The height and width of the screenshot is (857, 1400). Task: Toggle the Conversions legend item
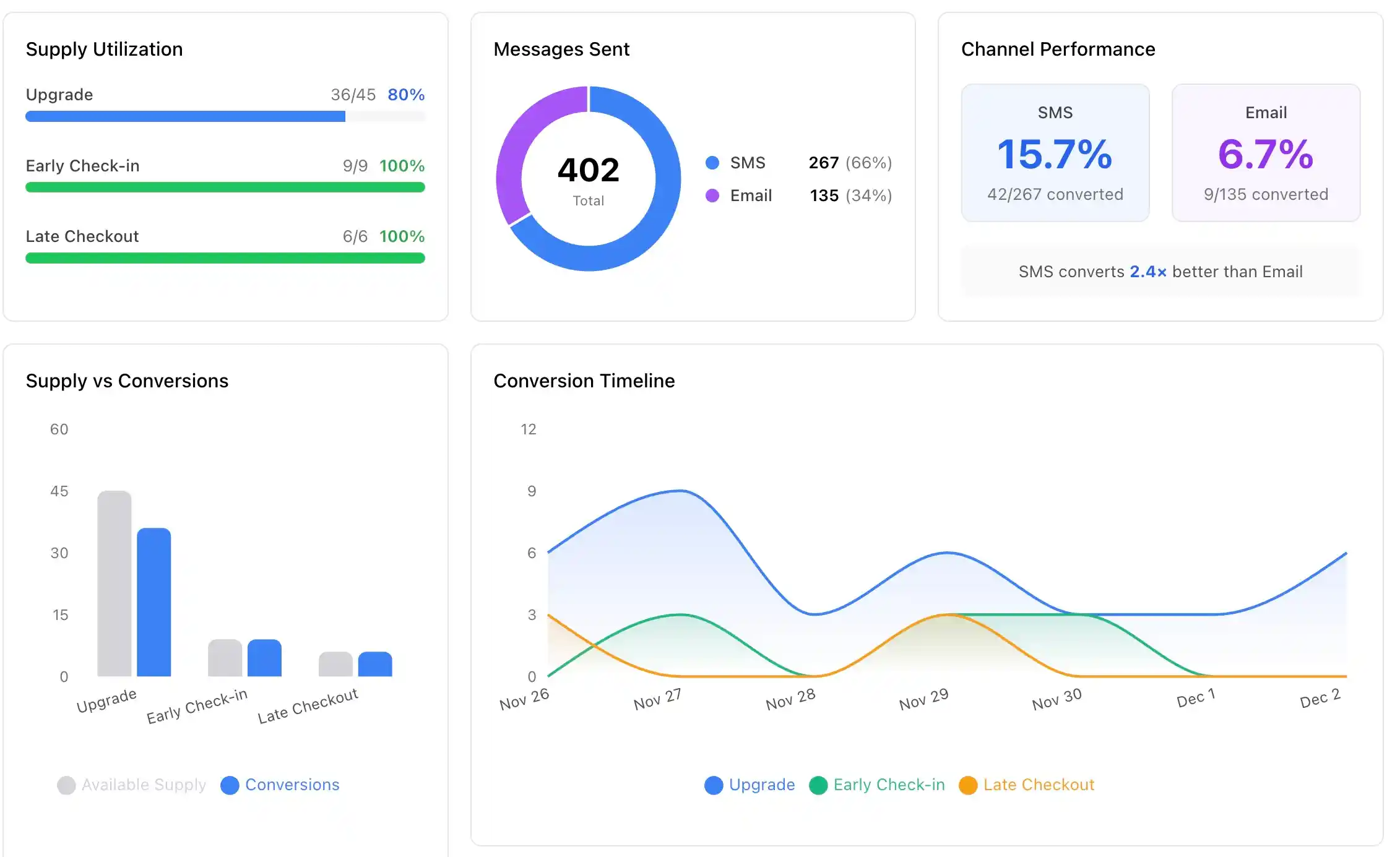pyautogui.click(x=280, y=785)
